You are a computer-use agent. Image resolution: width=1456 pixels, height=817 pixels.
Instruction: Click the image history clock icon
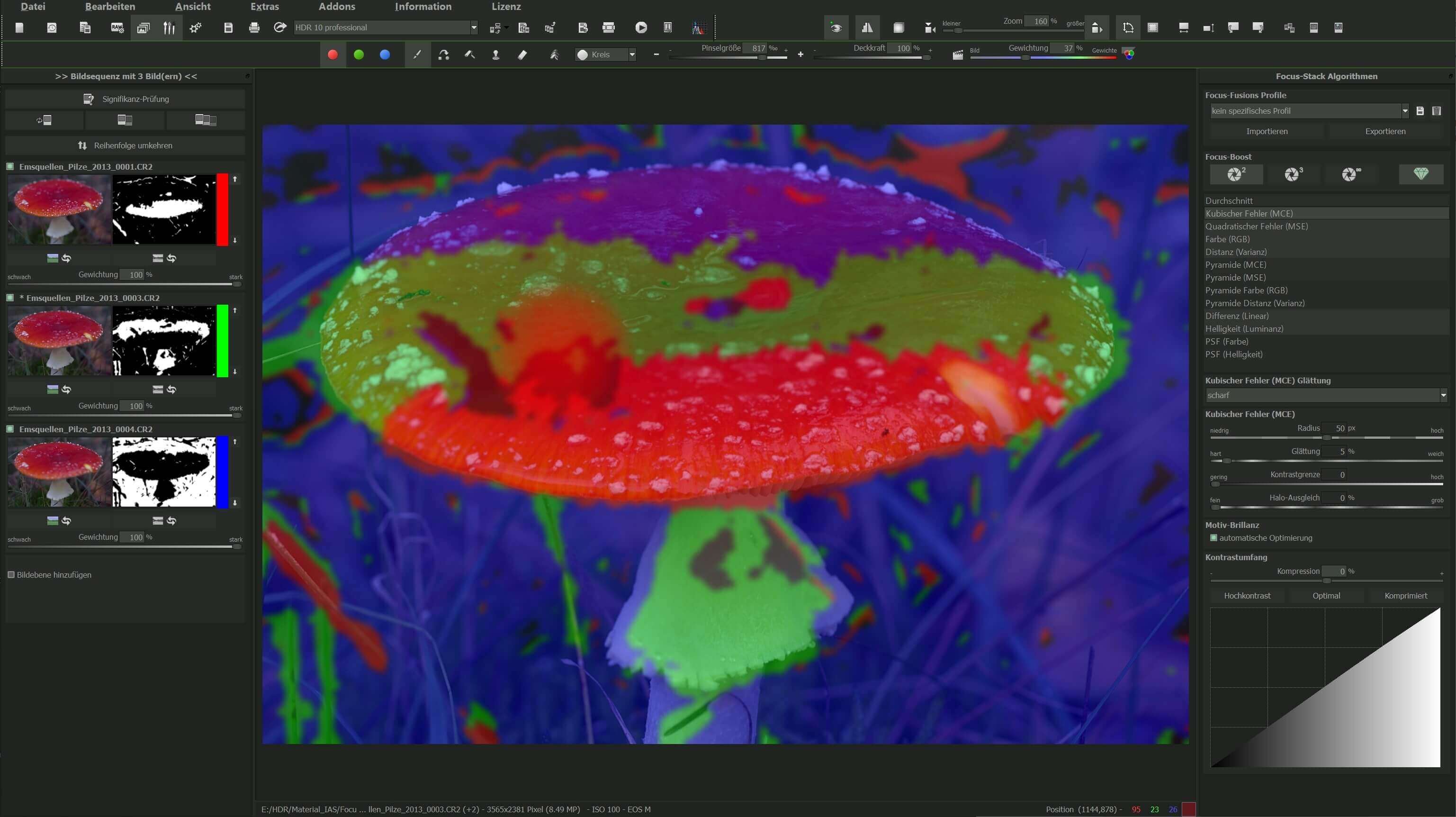(52, 27)
